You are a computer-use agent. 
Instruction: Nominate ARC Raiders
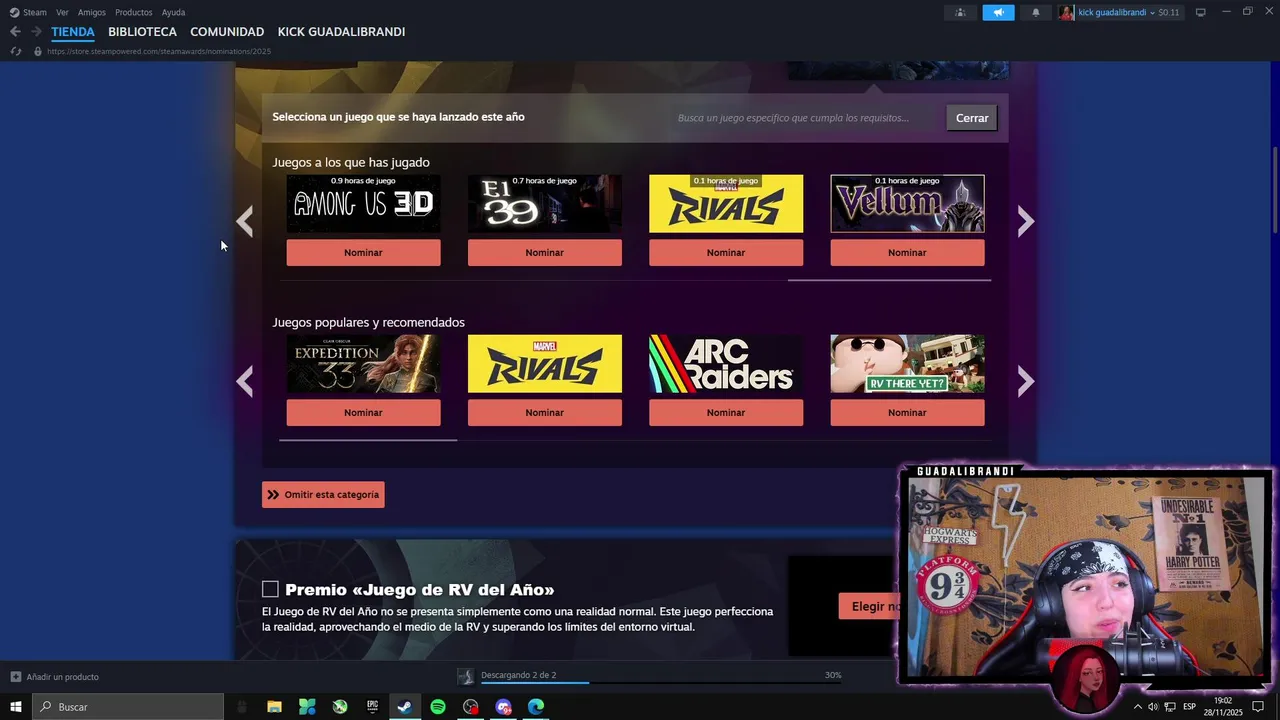click(726, 413)
